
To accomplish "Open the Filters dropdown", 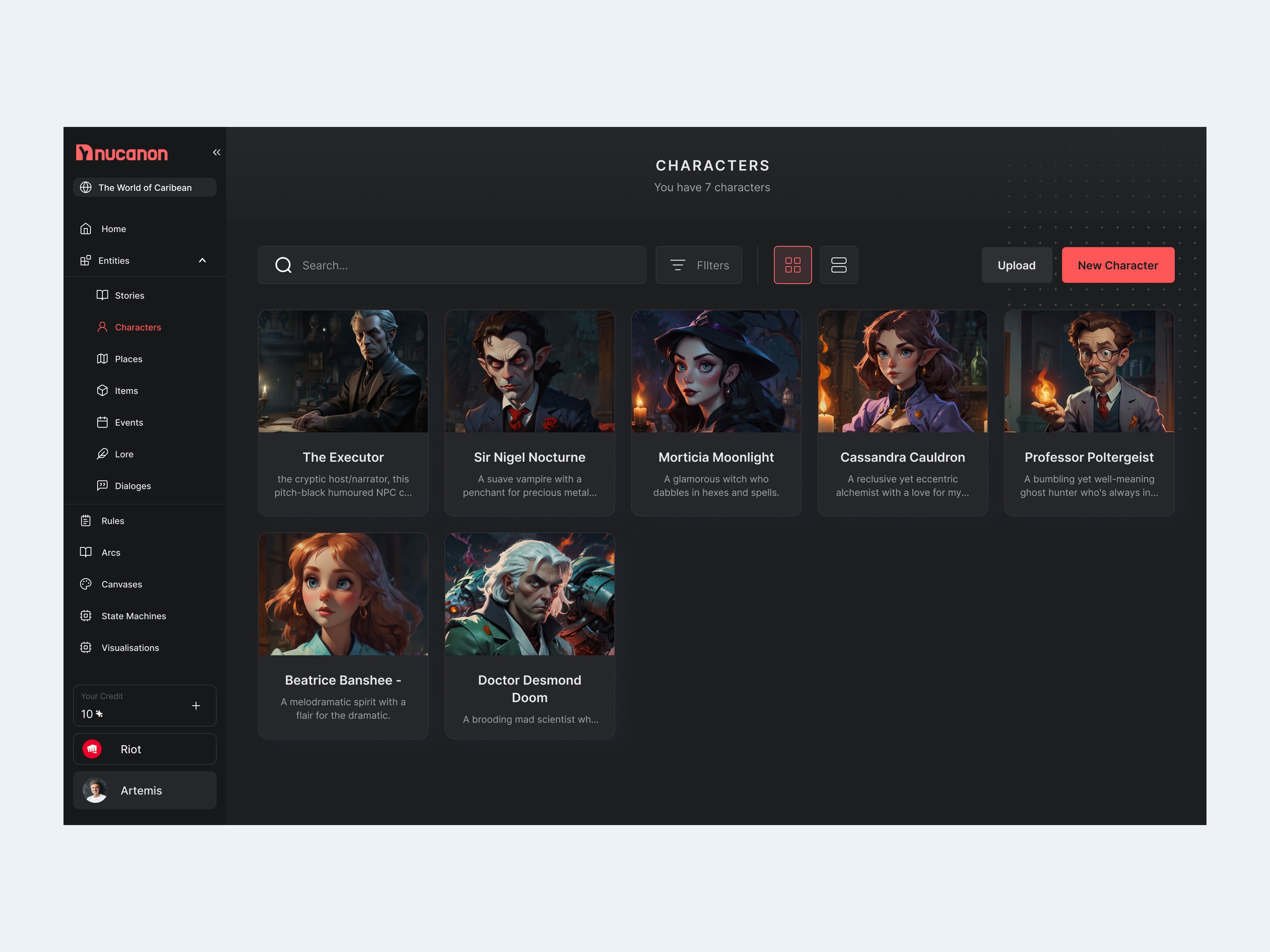I will tap(700, 265).
